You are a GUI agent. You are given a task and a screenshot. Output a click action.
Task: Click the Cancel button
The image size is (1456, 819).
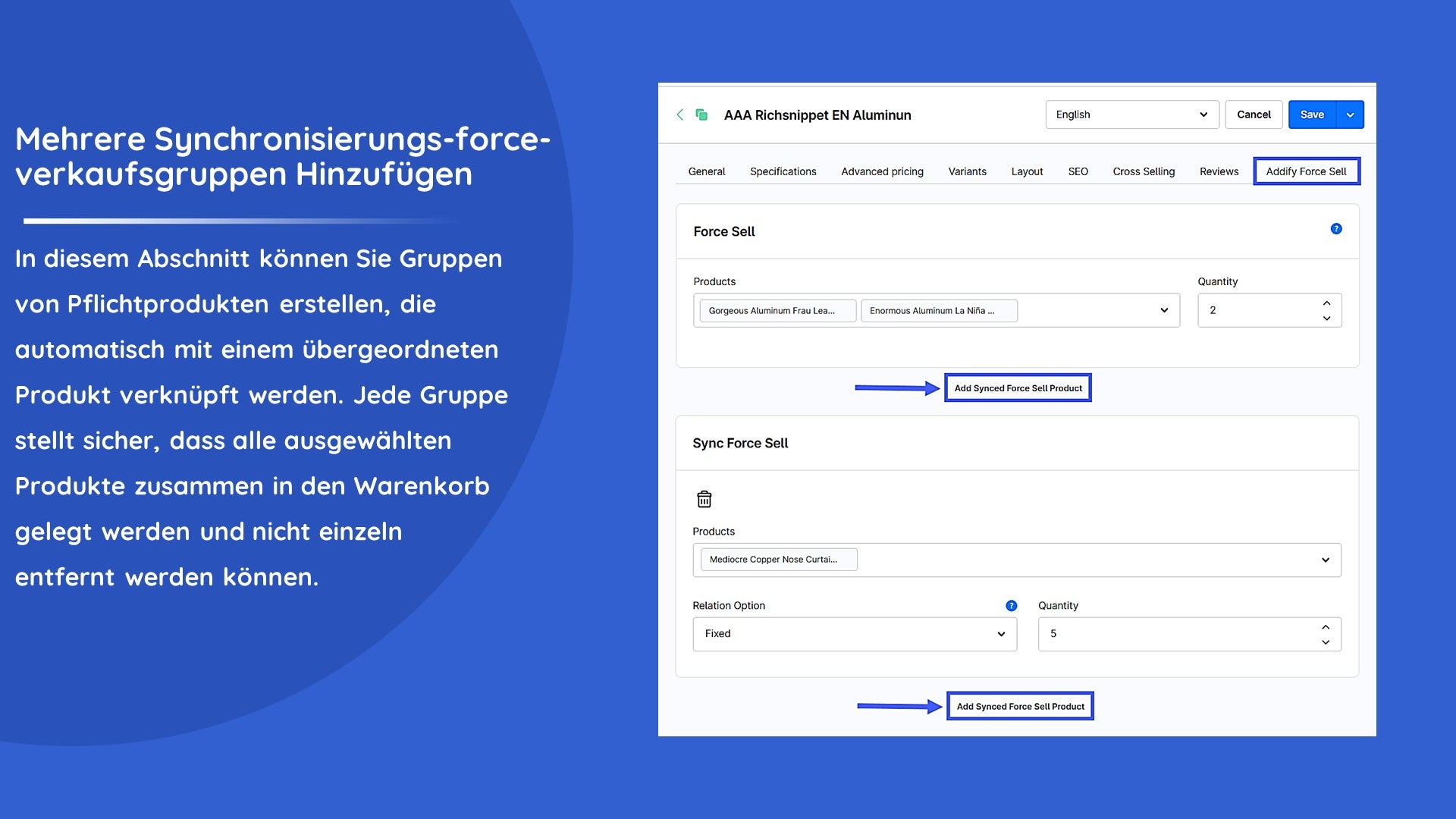pyautogui.click(x=1254, y=115)
